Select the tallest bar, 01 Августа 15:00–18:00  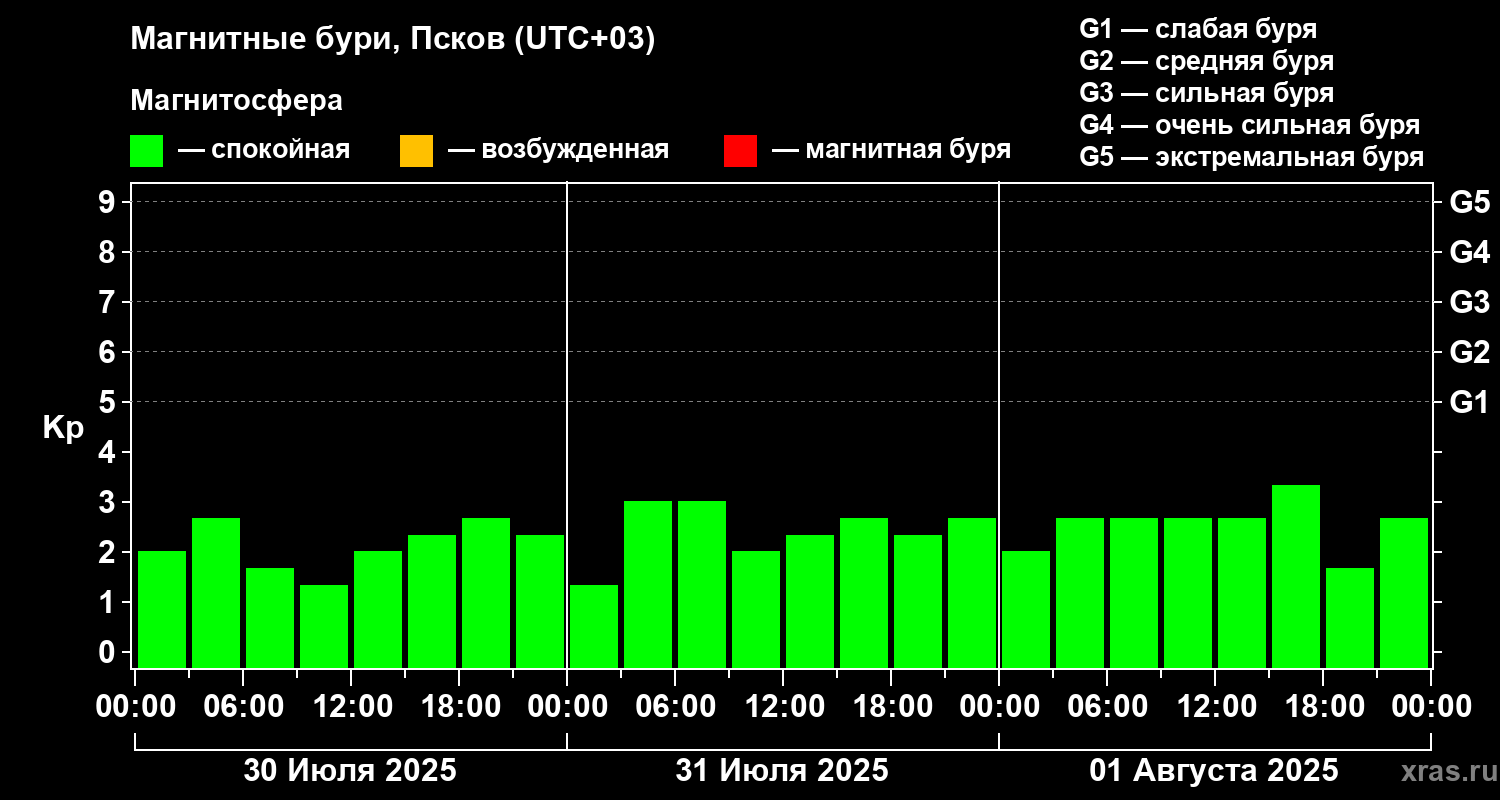tap(1296, 576)
